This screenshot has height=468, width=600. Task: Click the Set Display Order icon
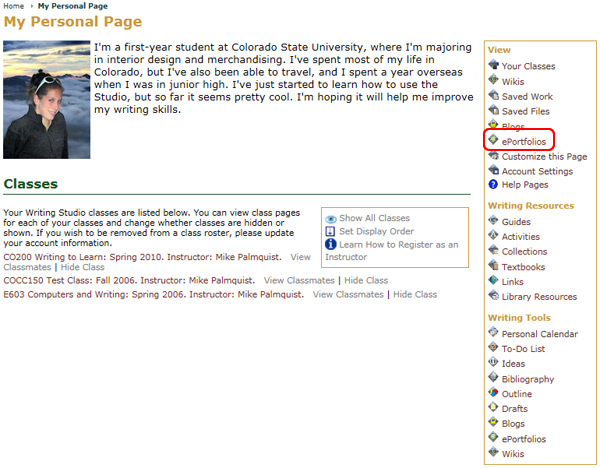(x=330, y=231)
